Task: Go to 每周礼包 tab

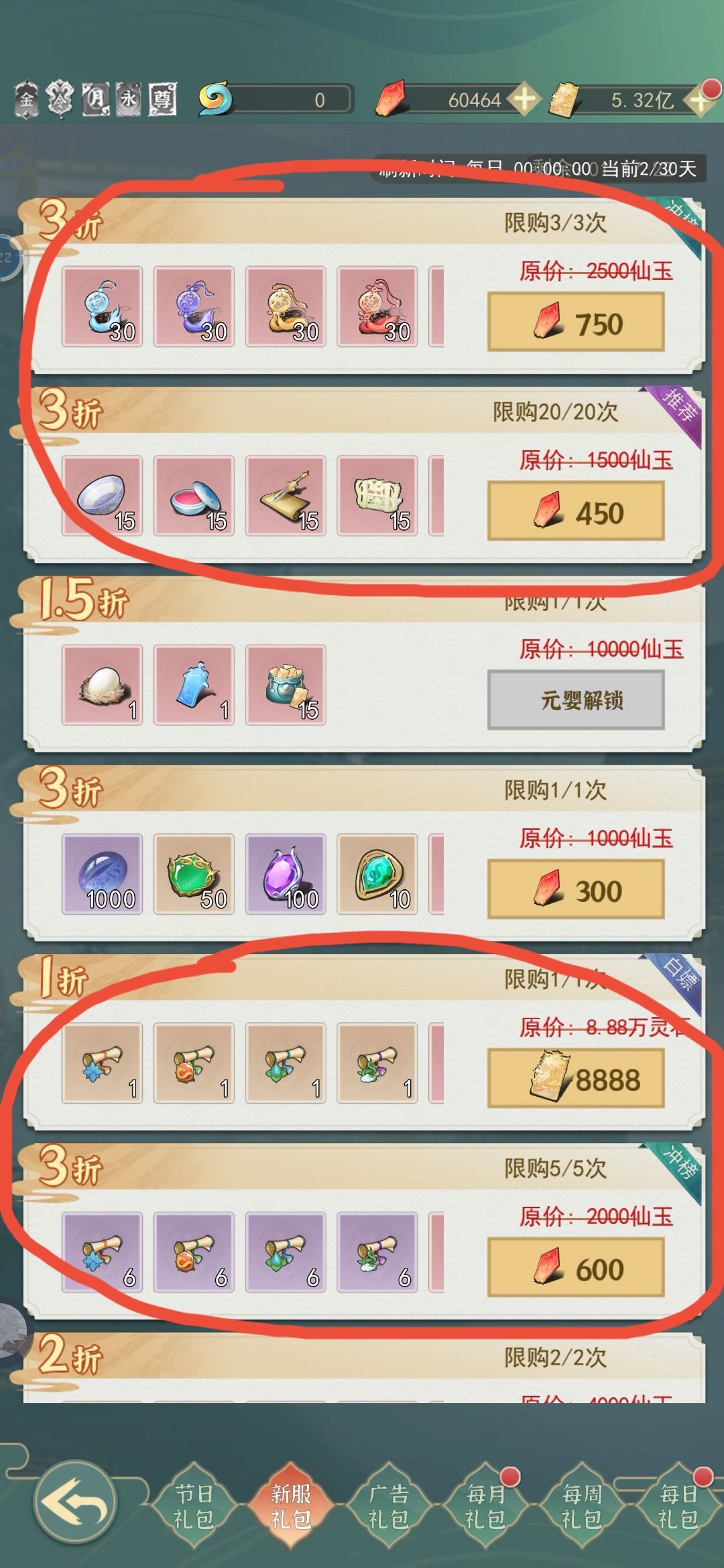Action: tap(582, 1506)
